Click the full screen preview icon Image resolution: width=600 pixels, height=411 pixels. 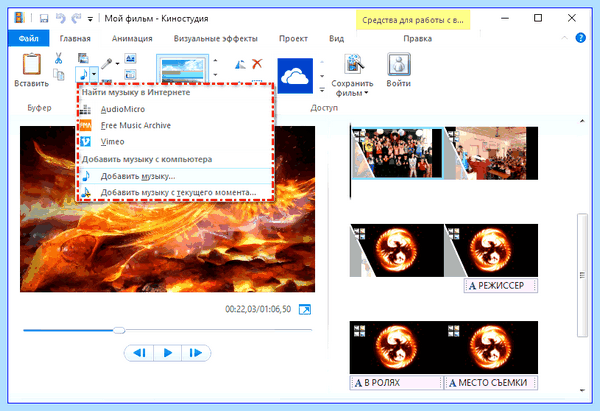[305, 309]
